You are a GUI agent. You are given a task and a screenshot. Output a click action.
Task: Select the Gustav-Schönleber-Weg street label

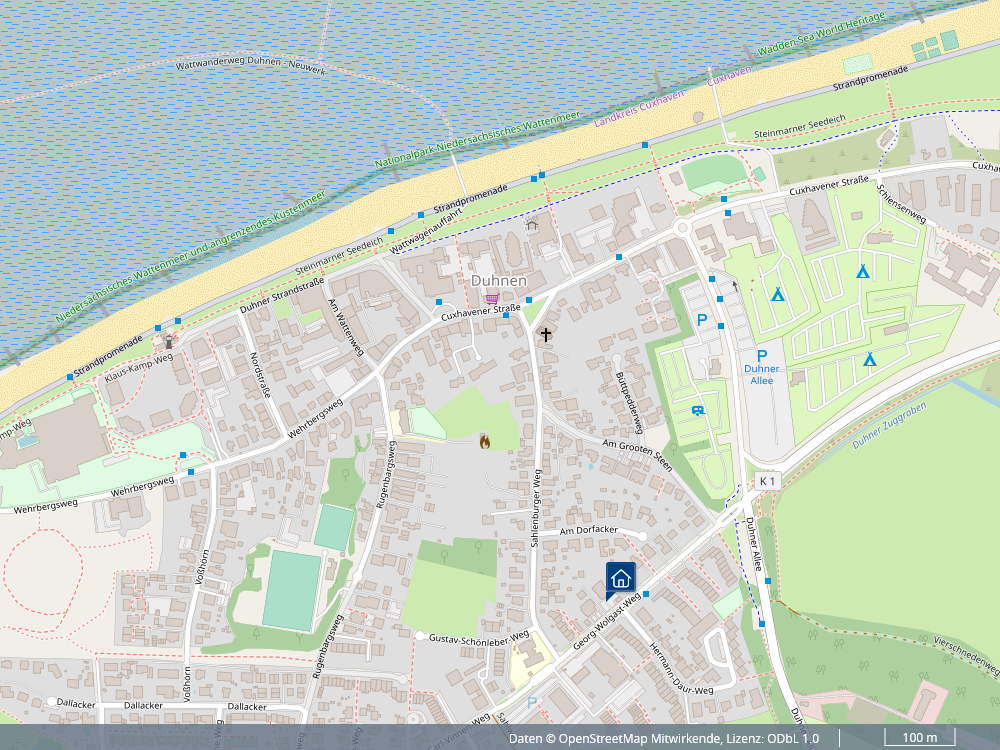pyautogui.click(x=478, y=637)
